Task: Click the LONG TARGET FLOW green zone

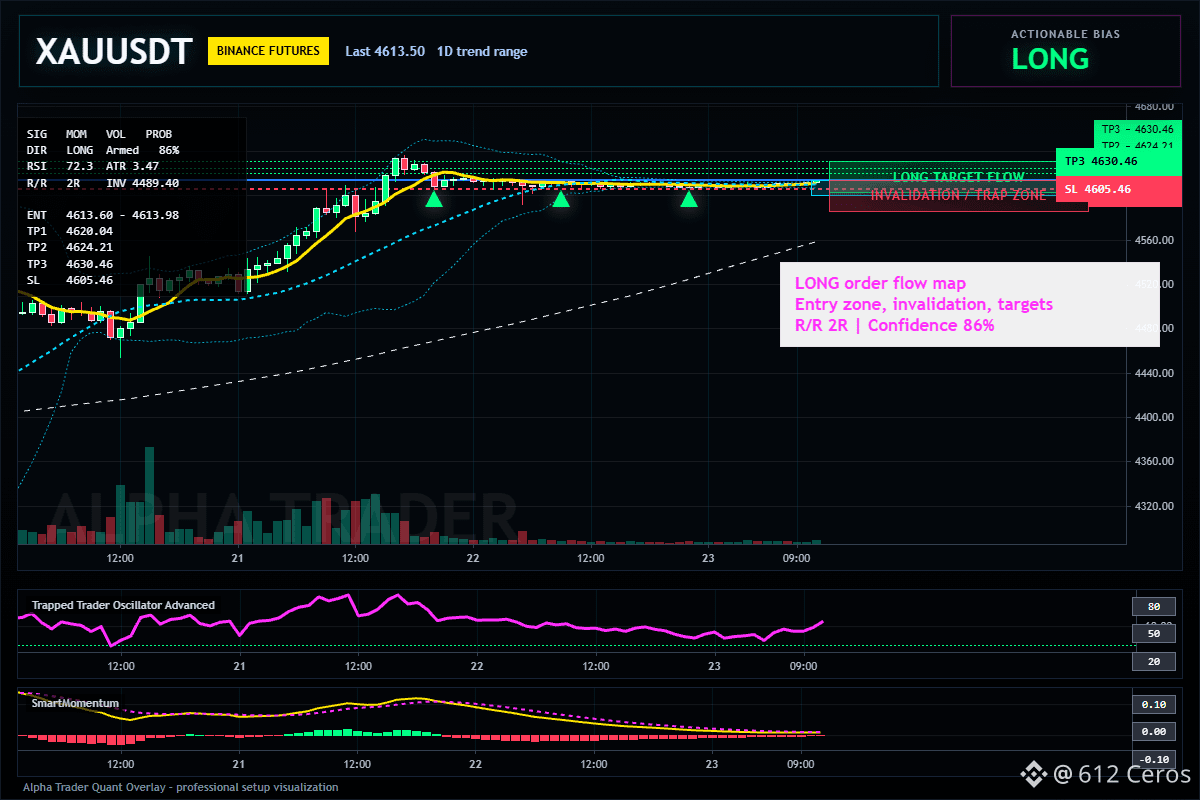Action: pos(958,177)
